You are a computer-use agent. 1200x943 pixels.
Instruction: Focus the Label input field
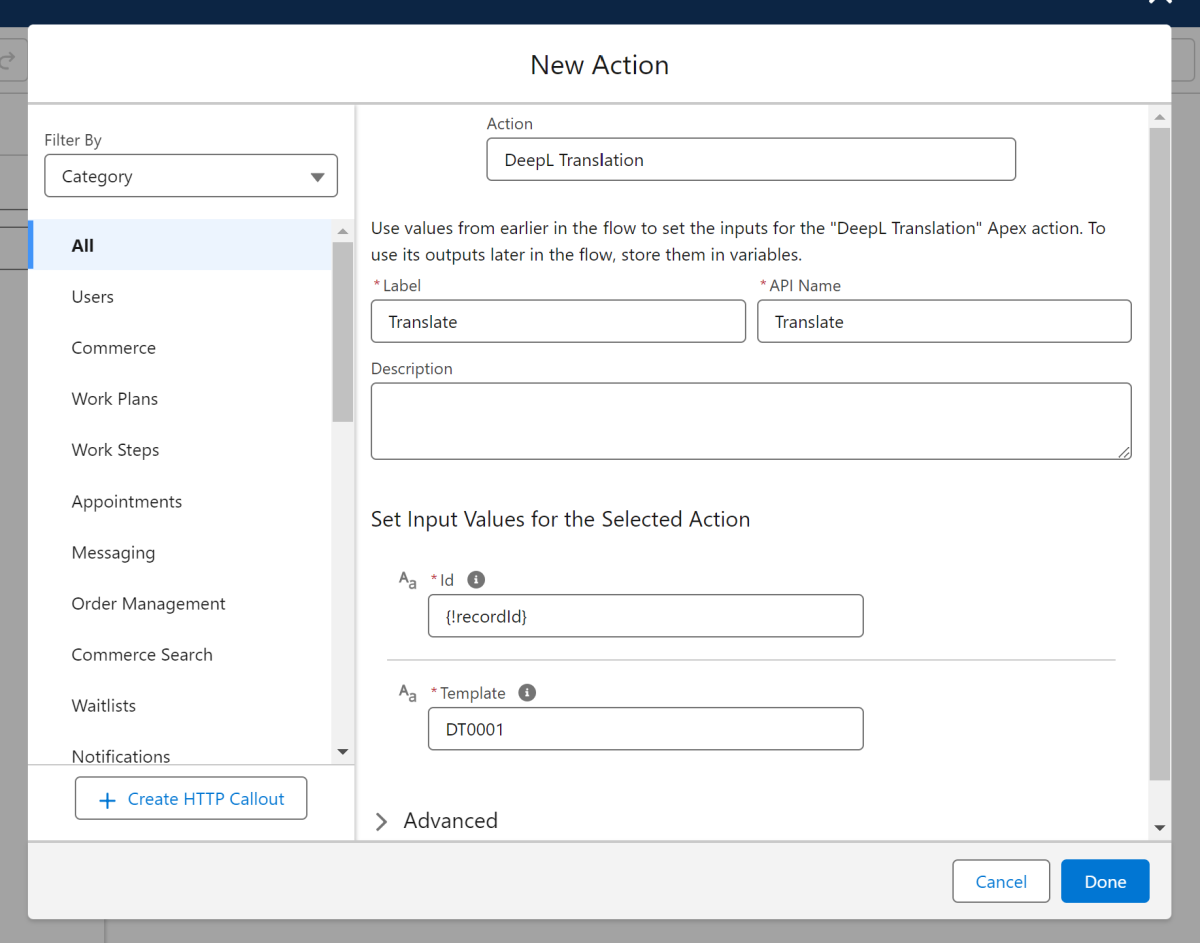click(x=558, y=322)
